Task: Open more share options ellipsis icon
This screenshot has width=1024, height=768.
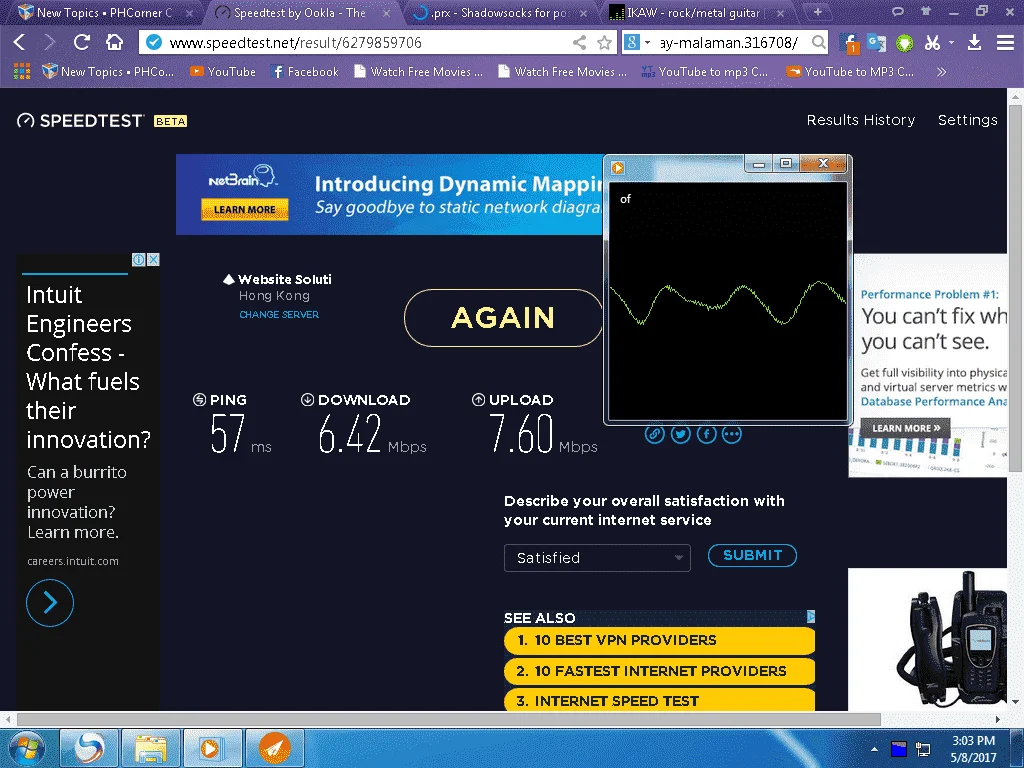Action: pyautogui.click(x=731, y=434)
